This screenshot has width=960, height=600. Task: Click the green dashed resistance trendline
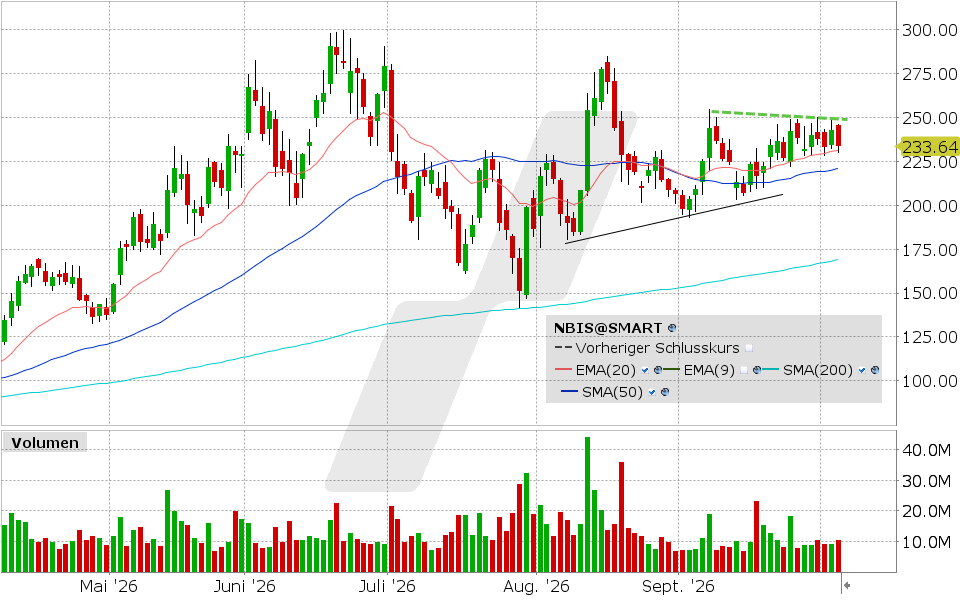pyautogui.click(x=779, y=115)
